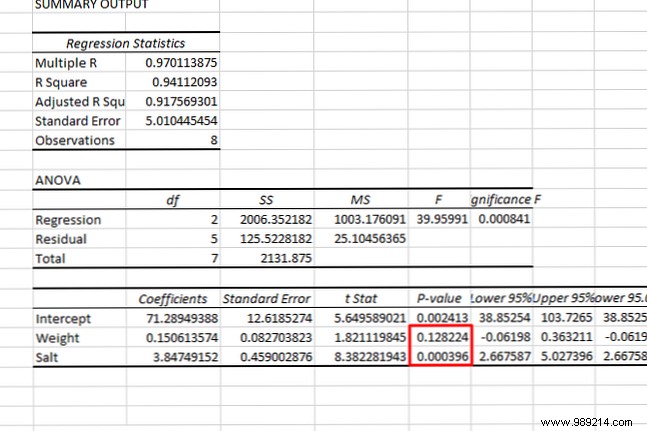Click the R Square value 0.94112093
This screenshot has height=431, width=647.
point(184,82)
